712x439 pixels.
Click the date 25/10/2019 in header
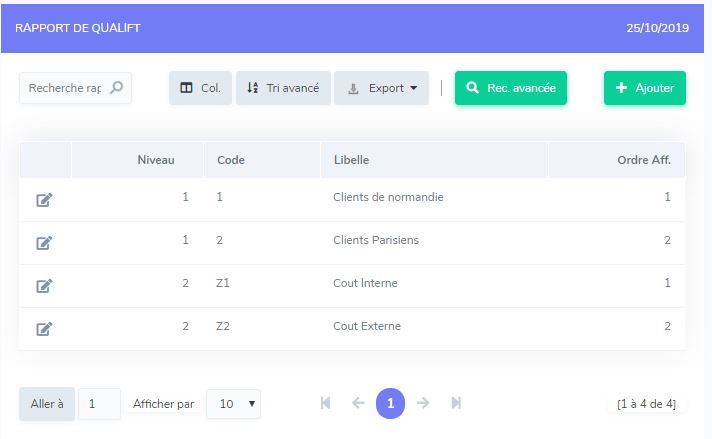(658, 28)
